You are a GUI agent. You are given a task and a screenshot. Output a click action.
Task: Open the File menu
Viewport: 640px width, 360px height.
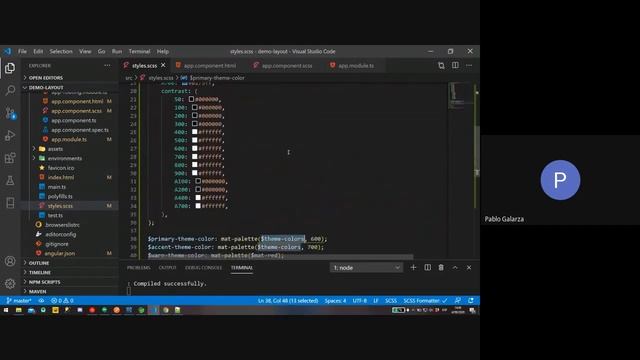pyautogui.click(x=22, y=51)
